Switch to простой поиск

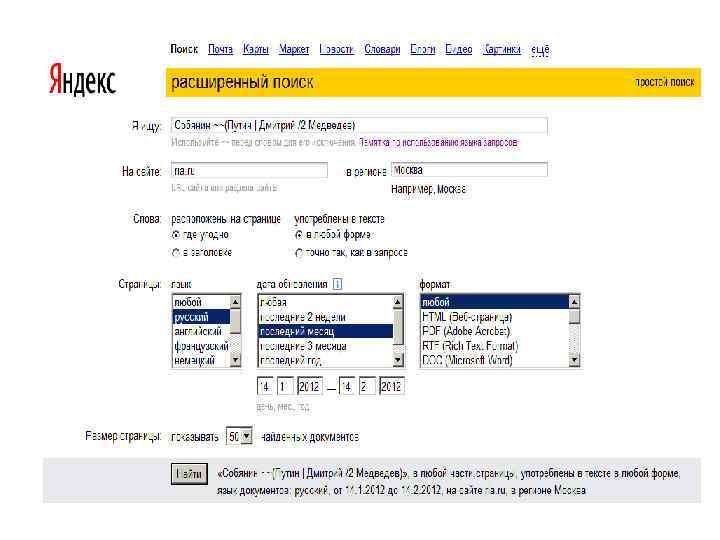(x=664, y=82)
